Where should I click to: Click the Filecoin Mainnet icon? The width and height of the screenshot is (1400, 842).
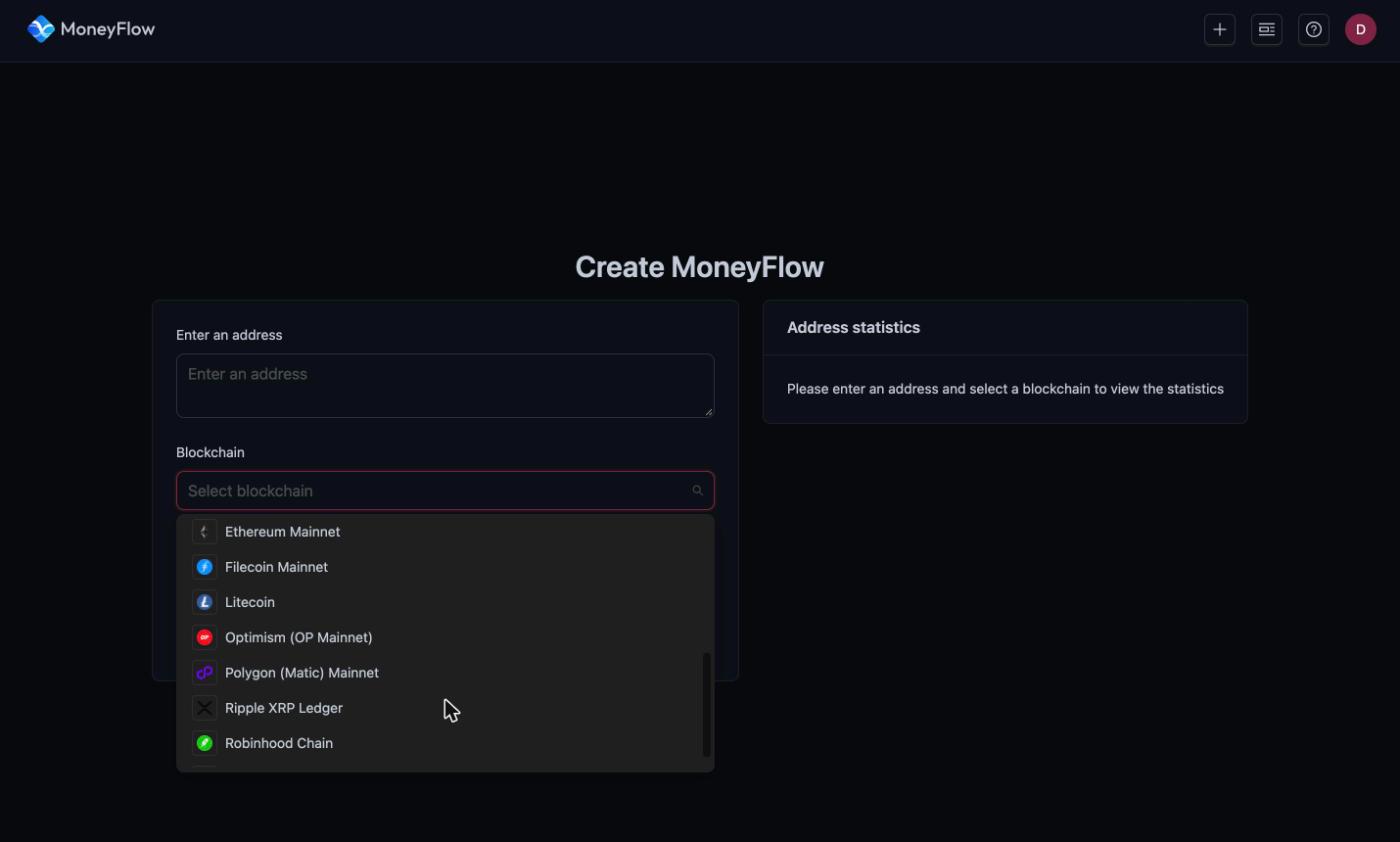[x=204, y=567]
